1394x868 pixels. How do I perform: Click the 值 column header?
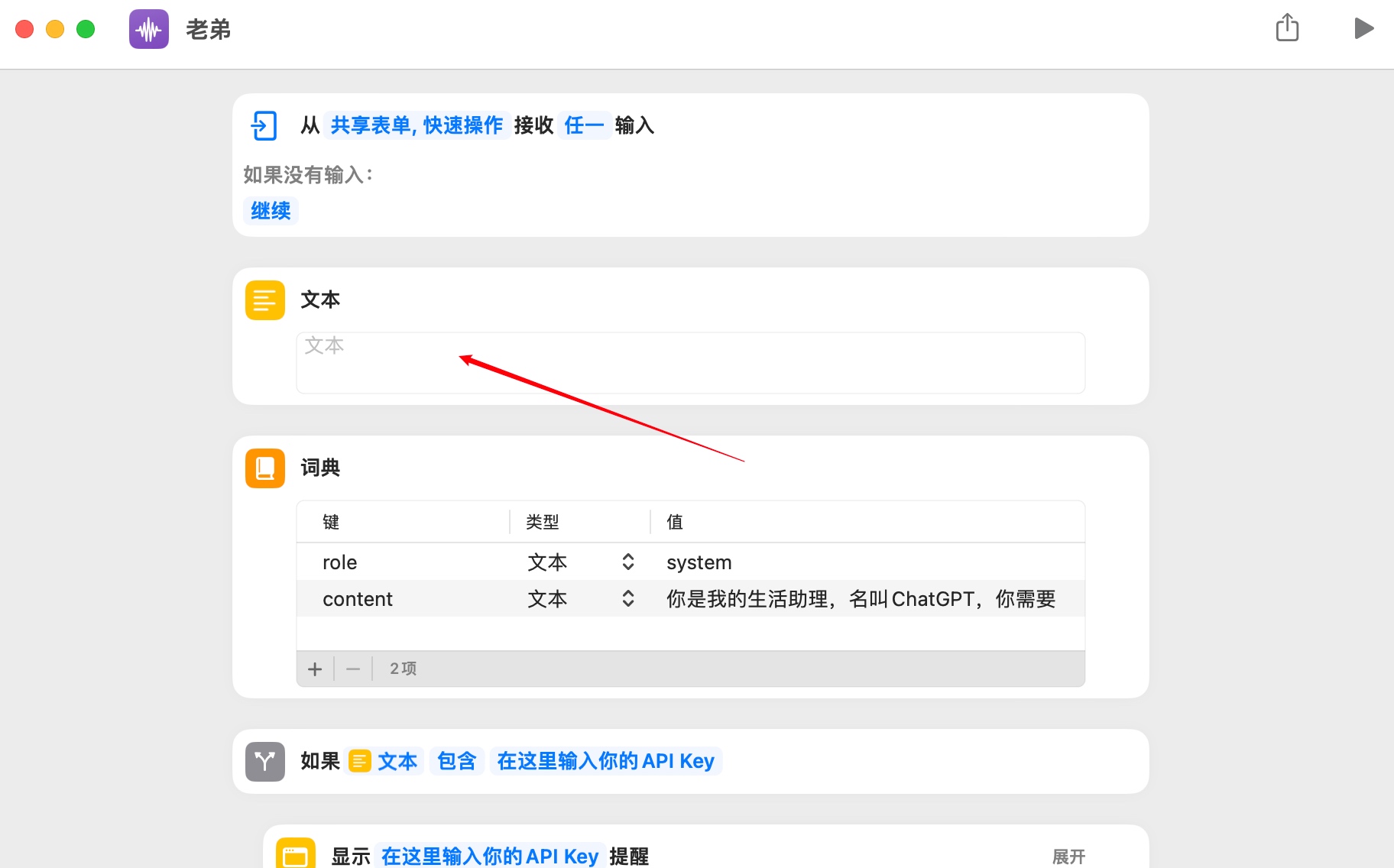675,522
